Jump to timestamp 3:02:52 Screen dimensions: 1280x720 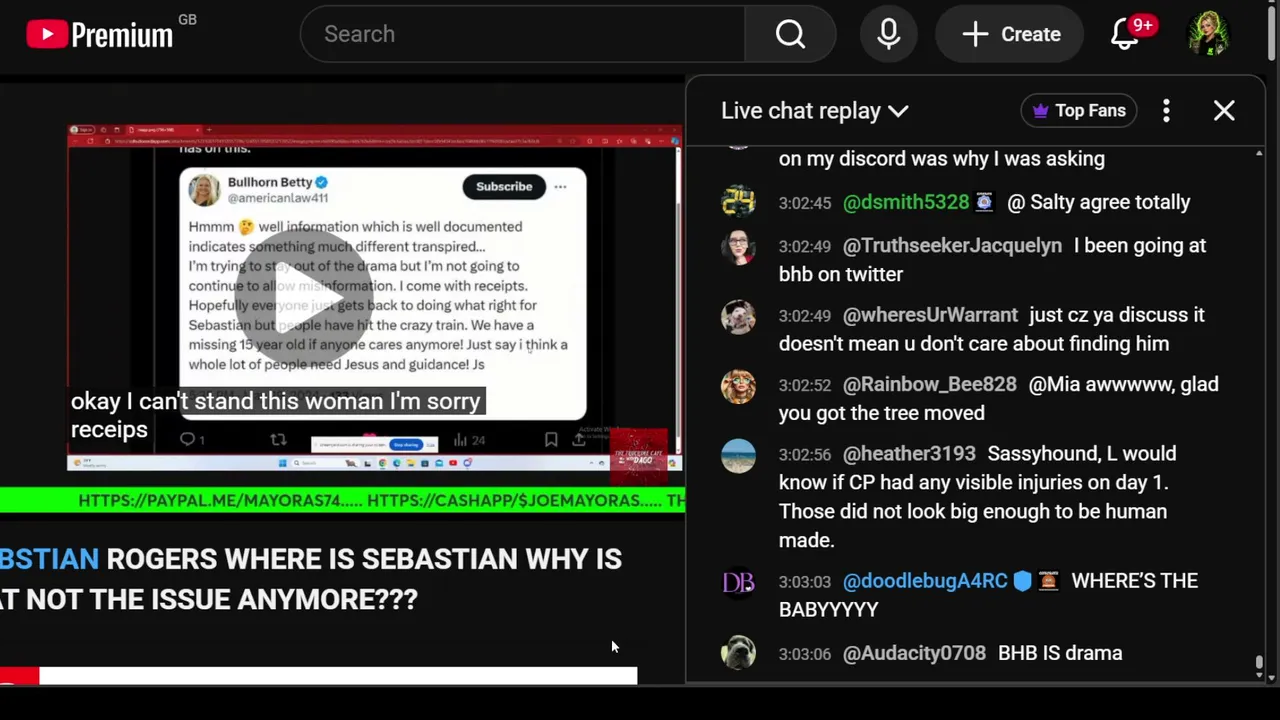coord(805,385)
